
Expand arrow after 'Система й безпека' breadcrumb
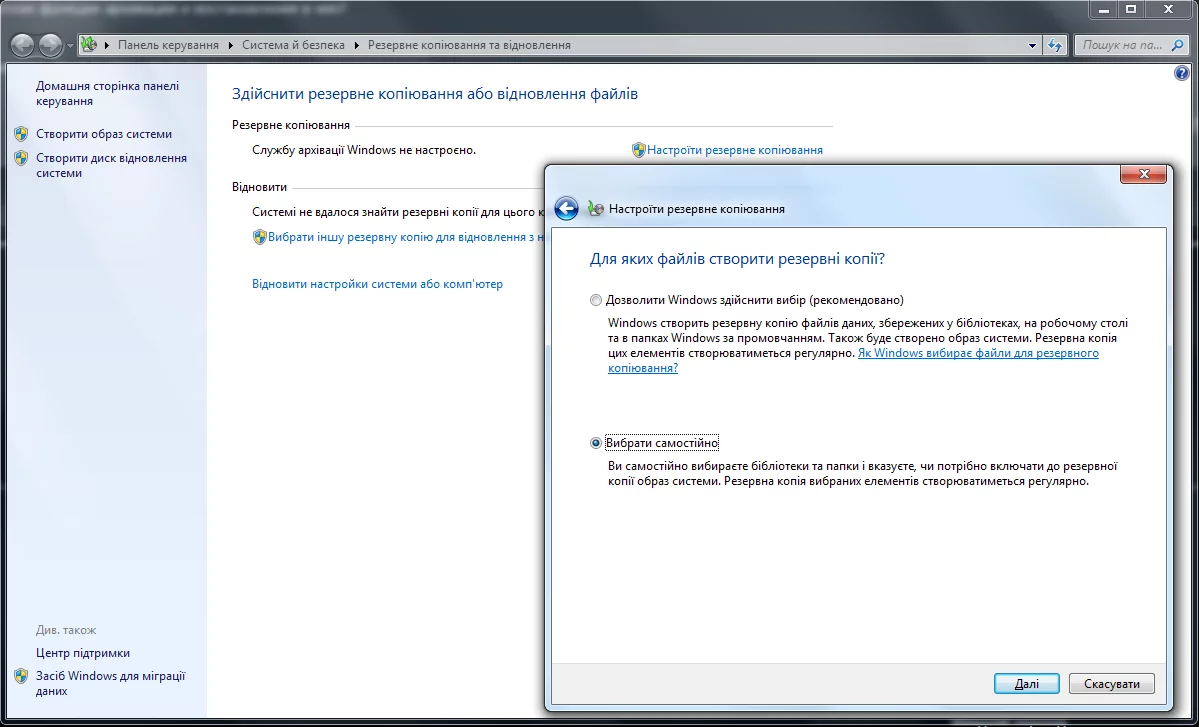click(356, 45)
